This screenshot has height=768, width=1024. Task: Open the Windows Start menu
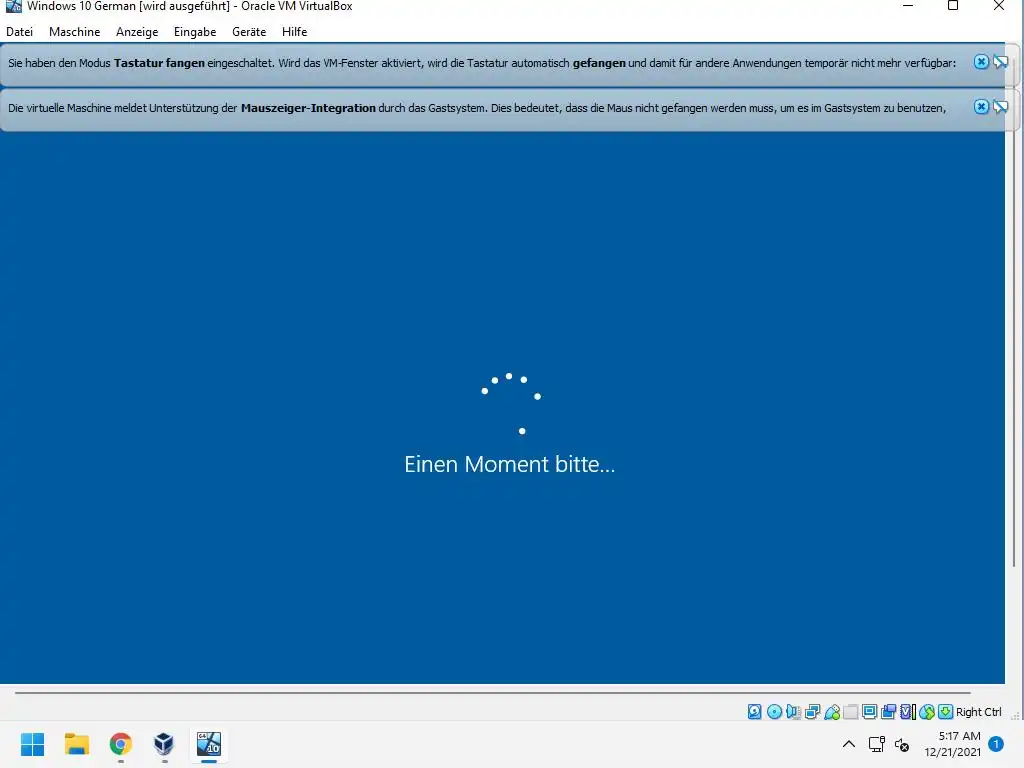(33, 744)
